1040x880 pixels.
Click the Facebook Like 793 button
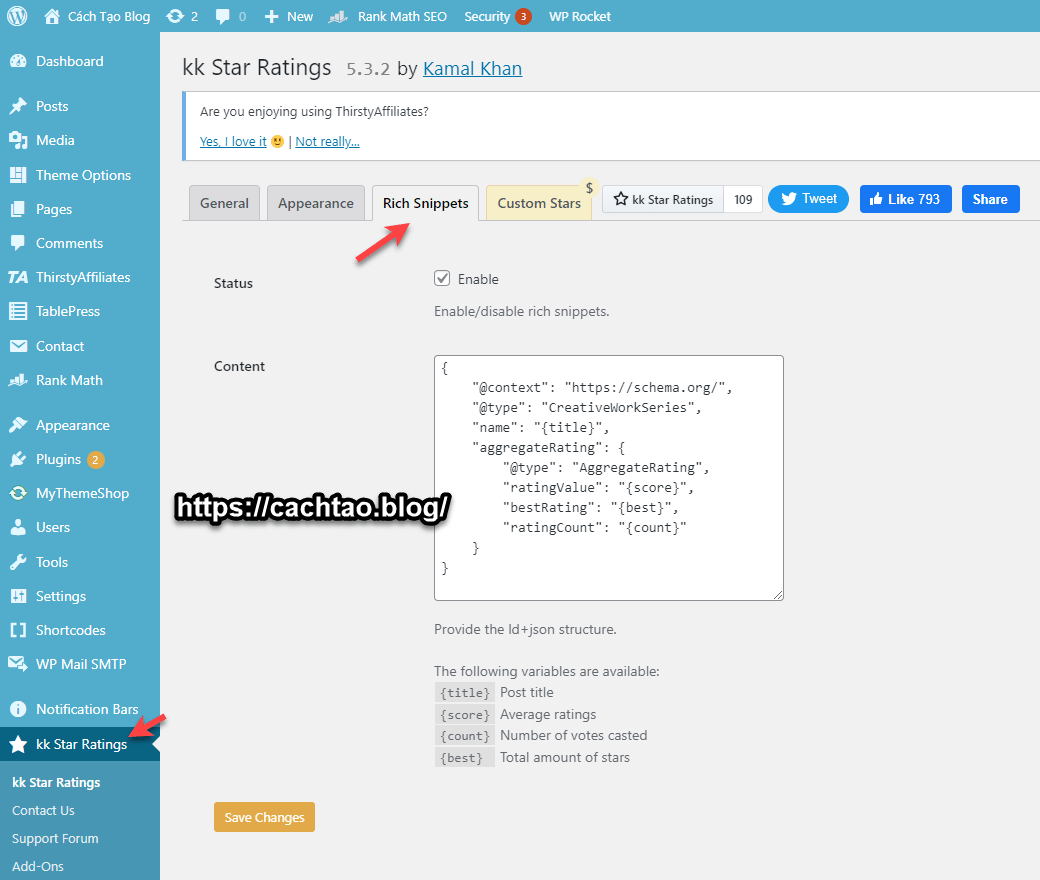(905, 199)
